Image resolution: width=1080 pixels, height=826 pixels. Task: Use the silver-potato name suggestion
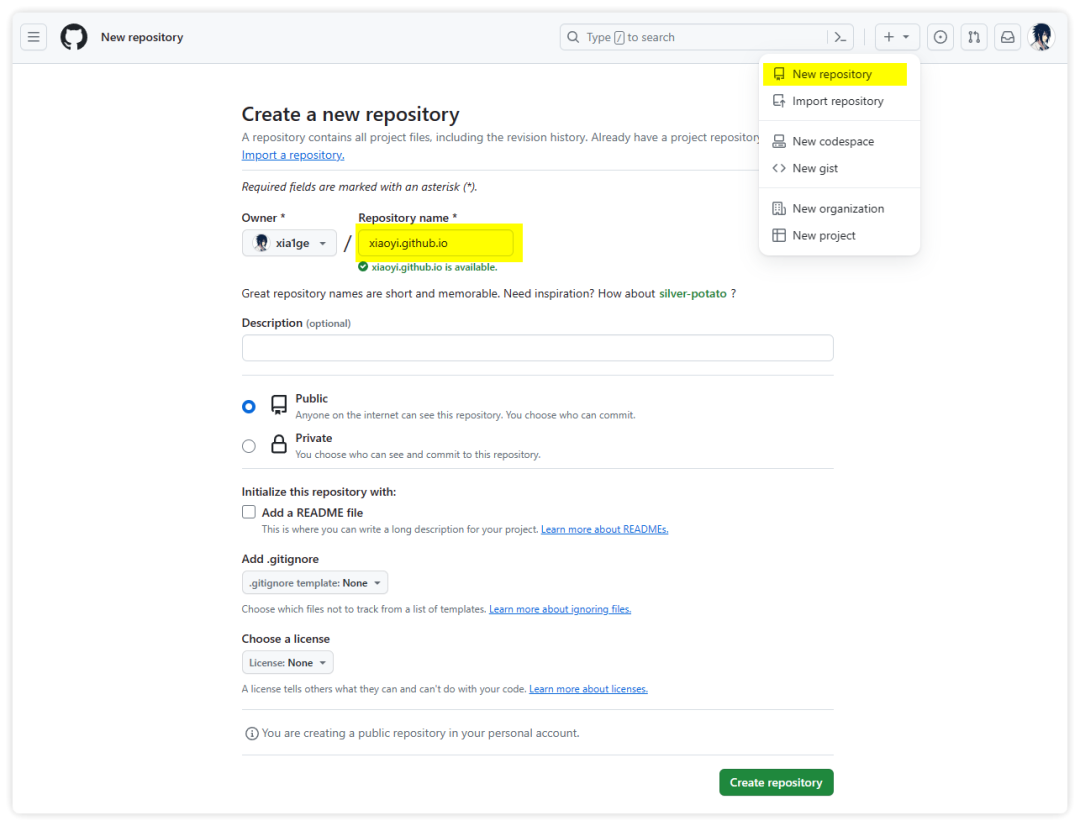692,293
